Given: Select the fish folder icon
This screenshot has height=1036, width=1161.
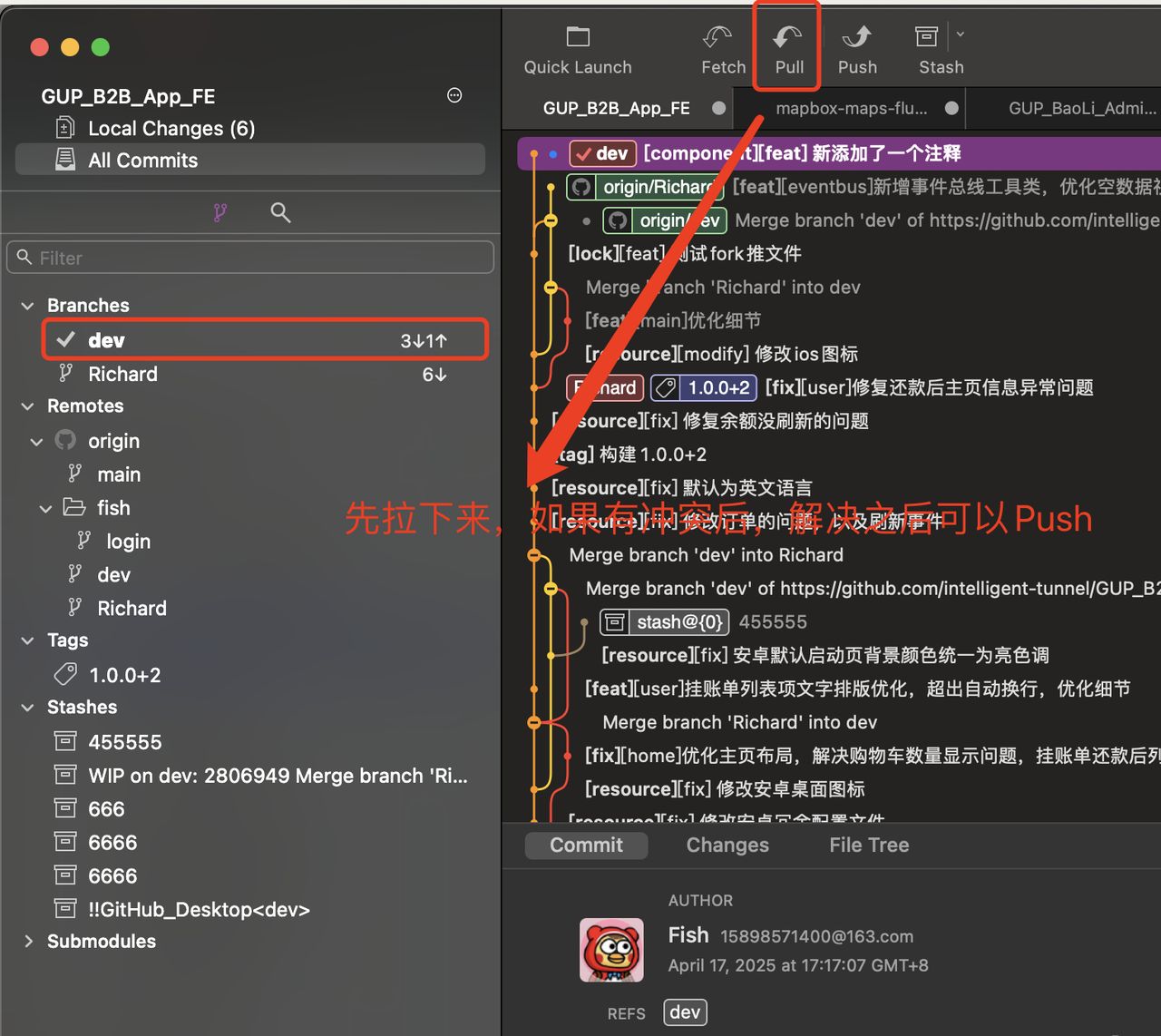Looking at the screenshot, I should (74, 507).
